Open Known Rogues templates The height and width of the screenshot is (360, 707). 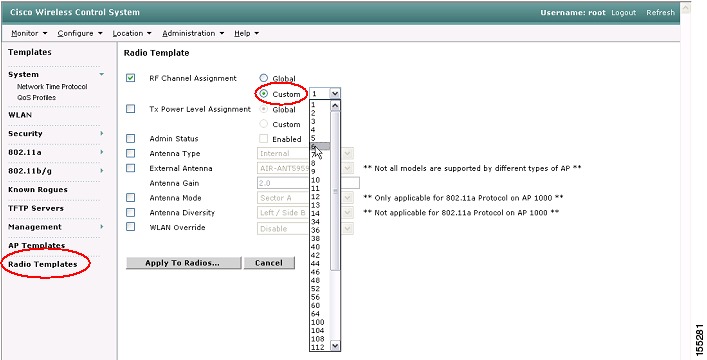[x=38, y=189]
